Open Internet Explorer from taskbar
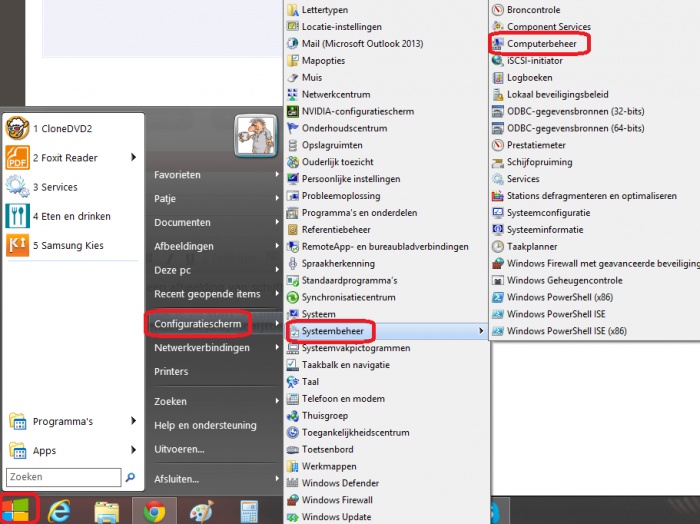The width and height of the screenshot is (700, 524). (x=59, y=511)
